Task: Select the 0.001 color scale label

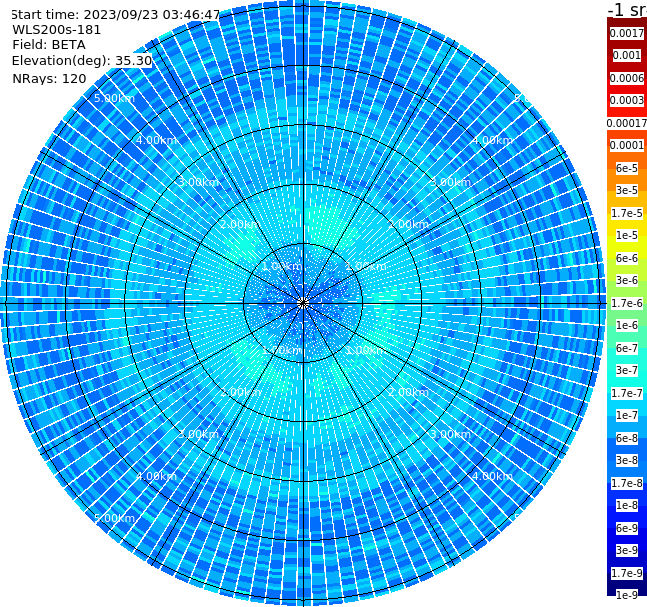Action: (627, 55)
